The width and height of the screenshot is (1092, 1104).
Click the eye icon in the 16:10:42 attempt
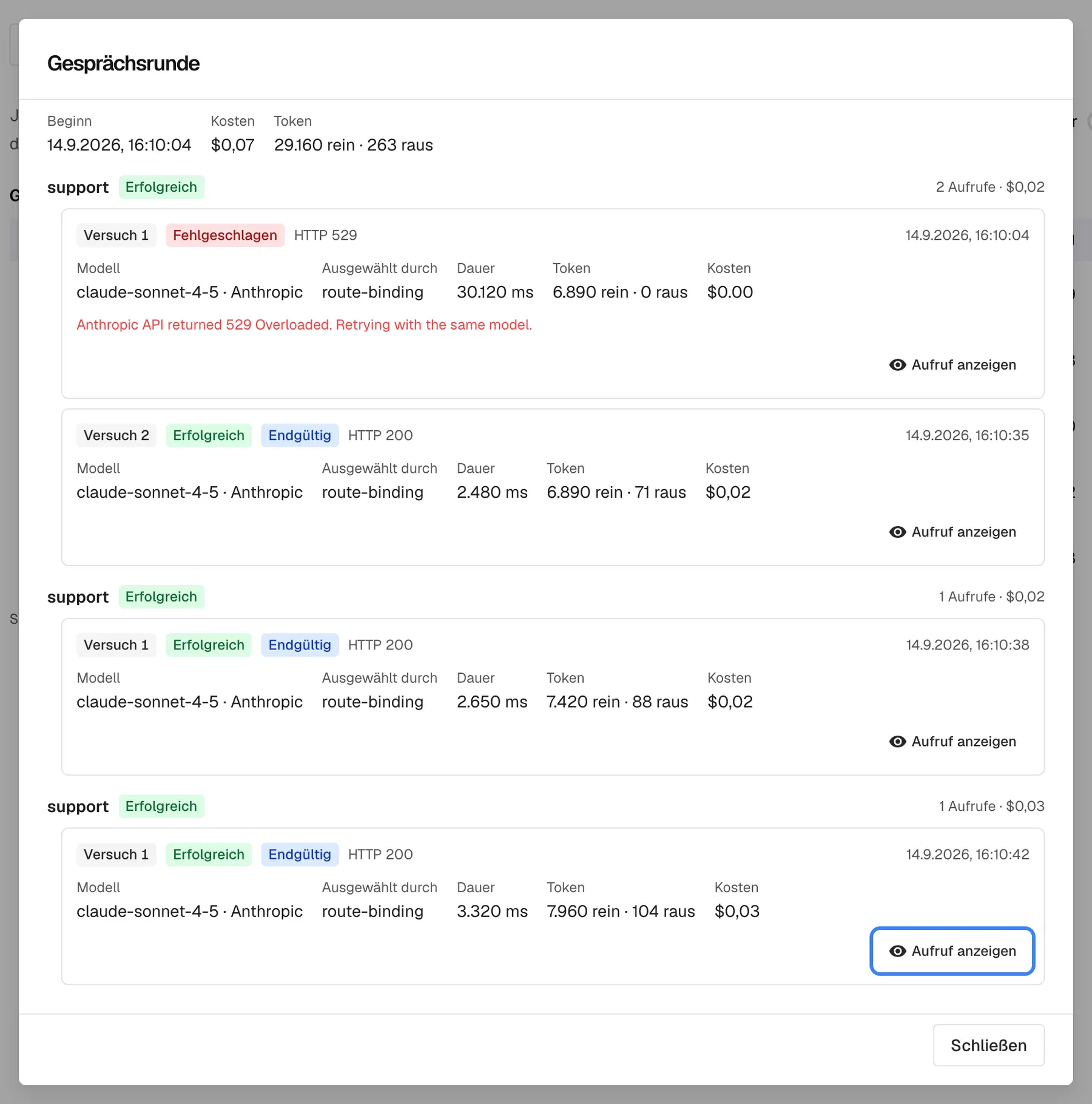coord(897,951)
